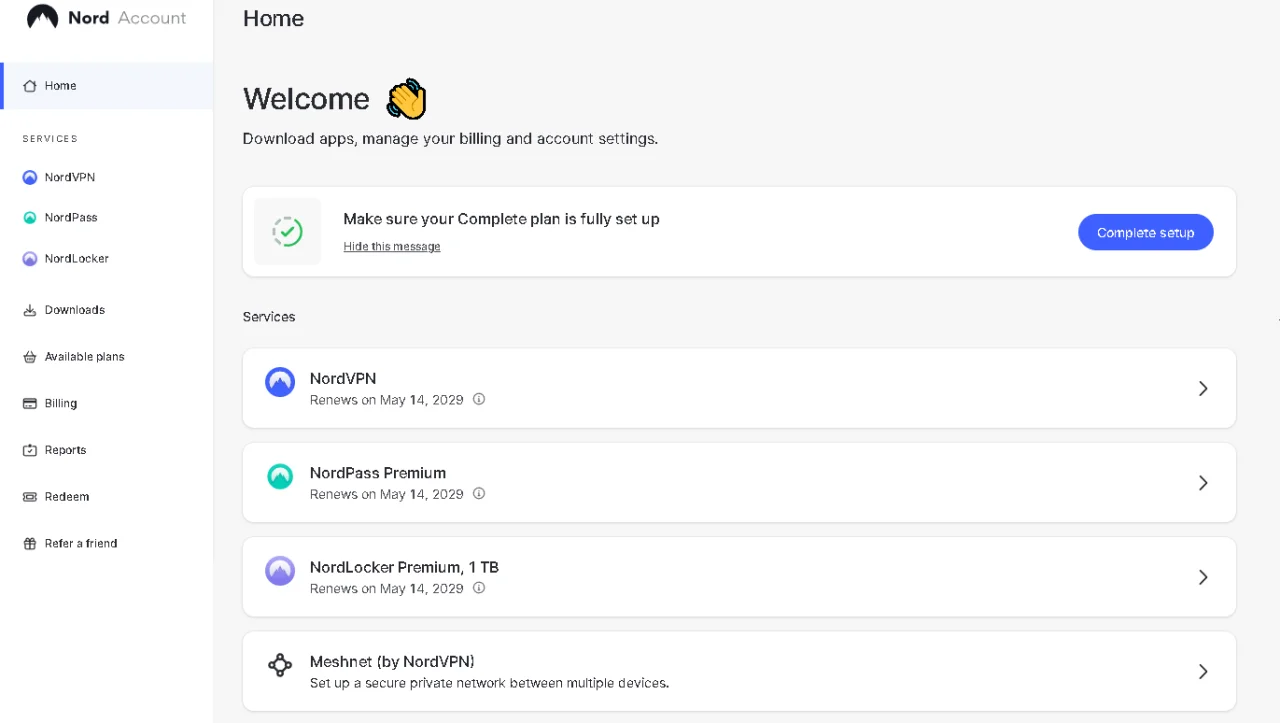Click the Meshnet network icon
Image resolution: width=1280 pixels, height=723 pixels.
coord(280,665)
